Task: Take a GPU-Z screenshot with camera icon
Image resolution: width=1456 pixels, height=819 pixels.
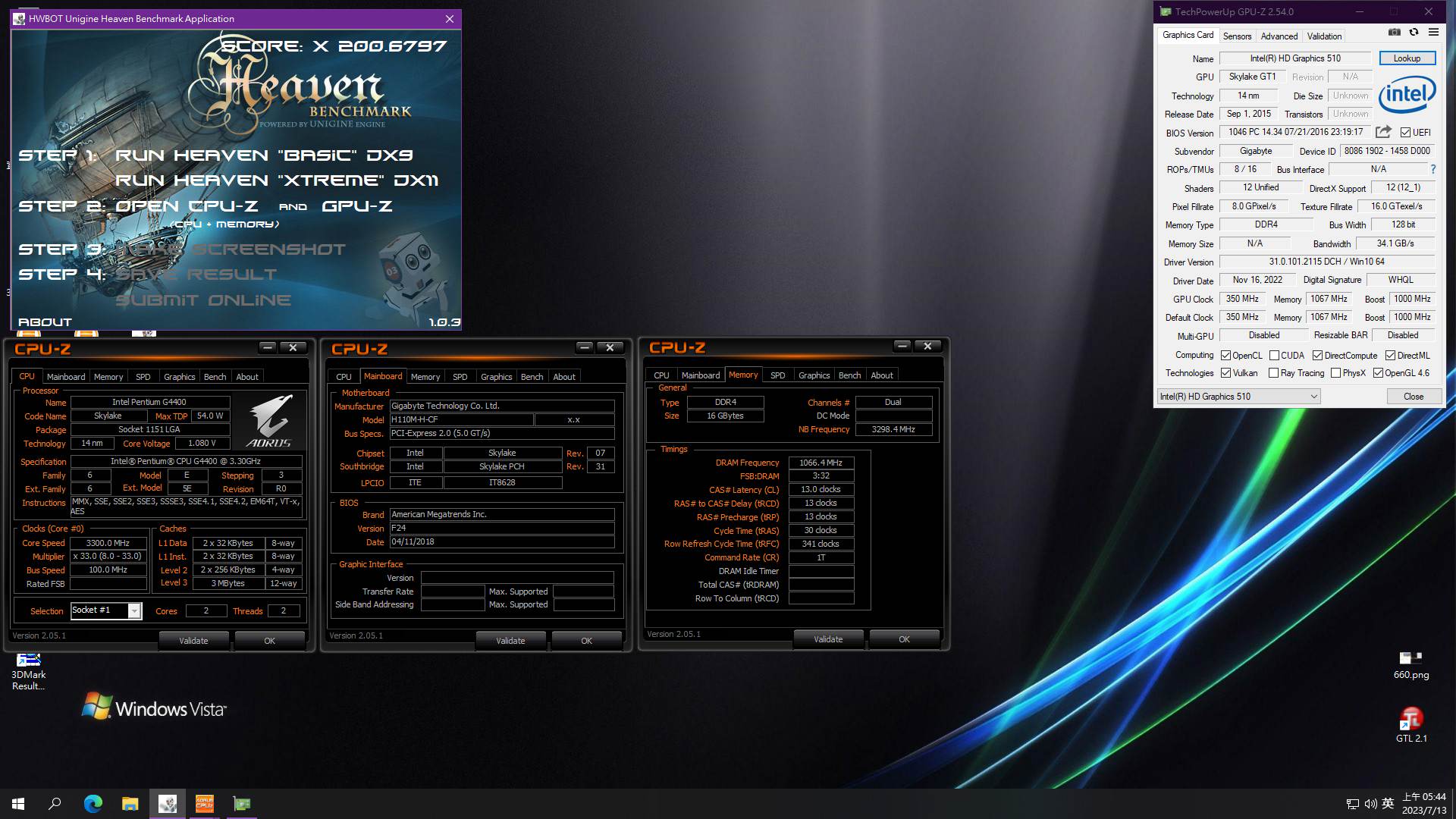Action: [1394, 33]
